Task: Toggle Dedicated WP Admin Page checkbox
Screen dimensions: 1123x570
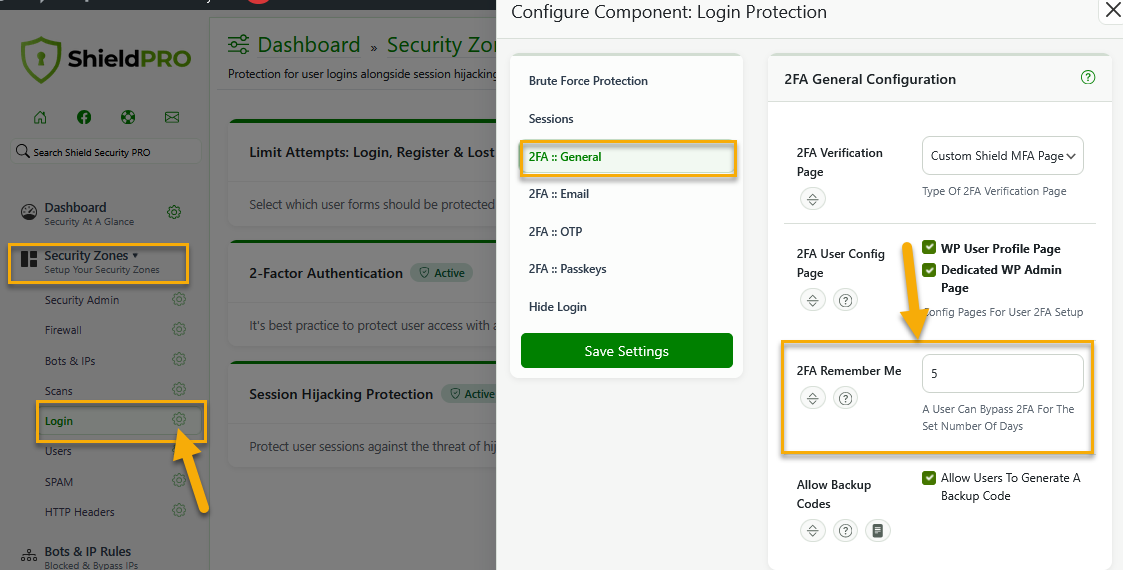Action: click(929, 269)
